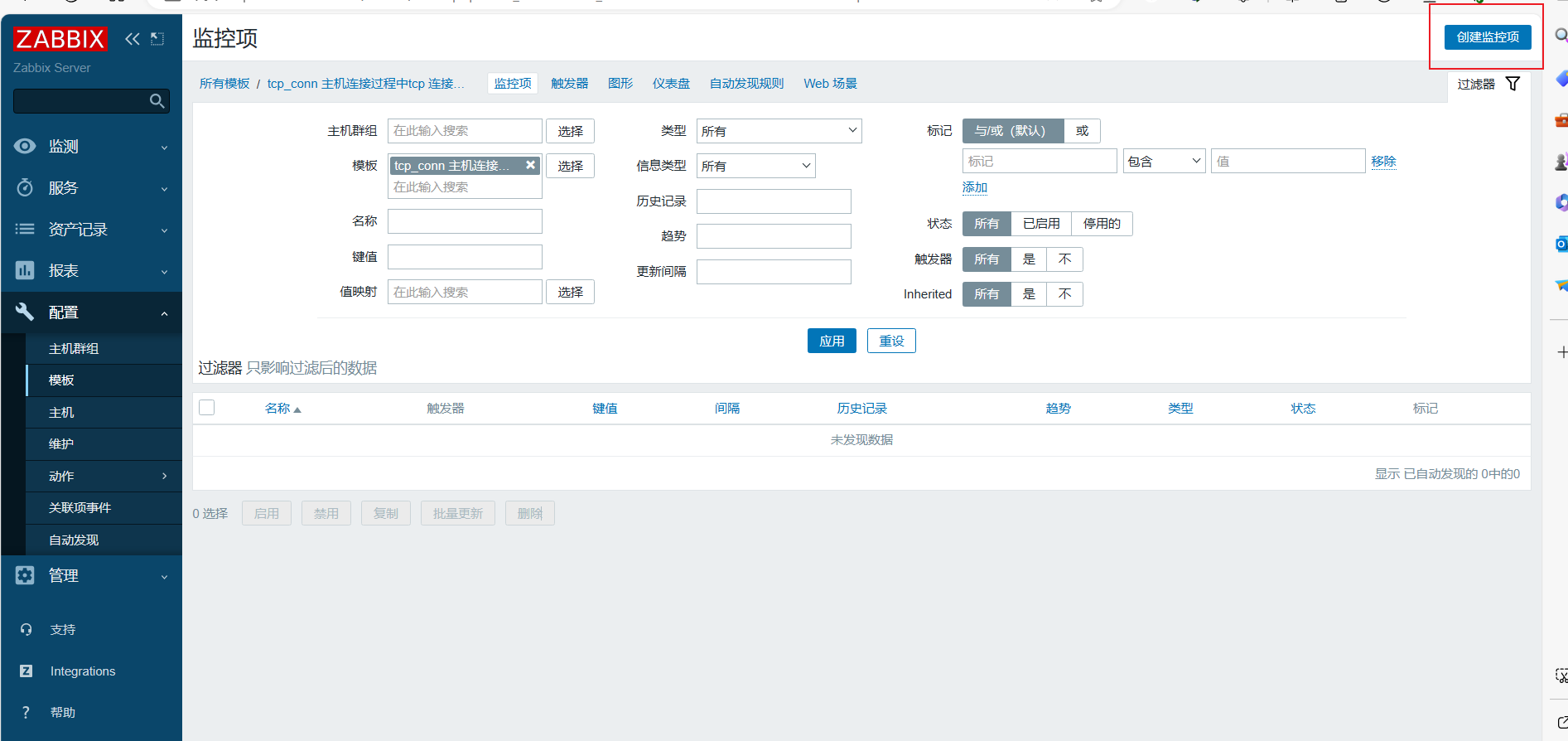Remove the tcp_conn template tag with X
1568x741 pixels.
pyautogui.click(x=531, y=165)
